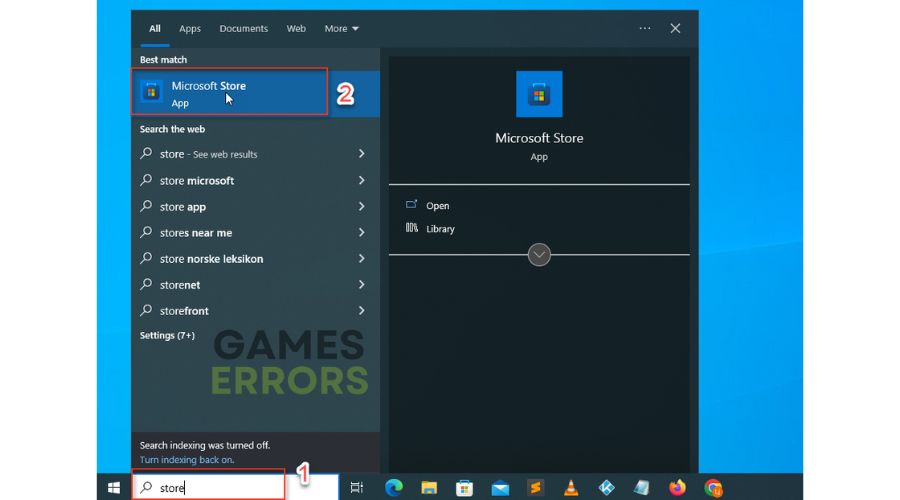The image size is (900, 500).
Task: Select the Microsoft Store best match result
Action: (x=230, y=92)
